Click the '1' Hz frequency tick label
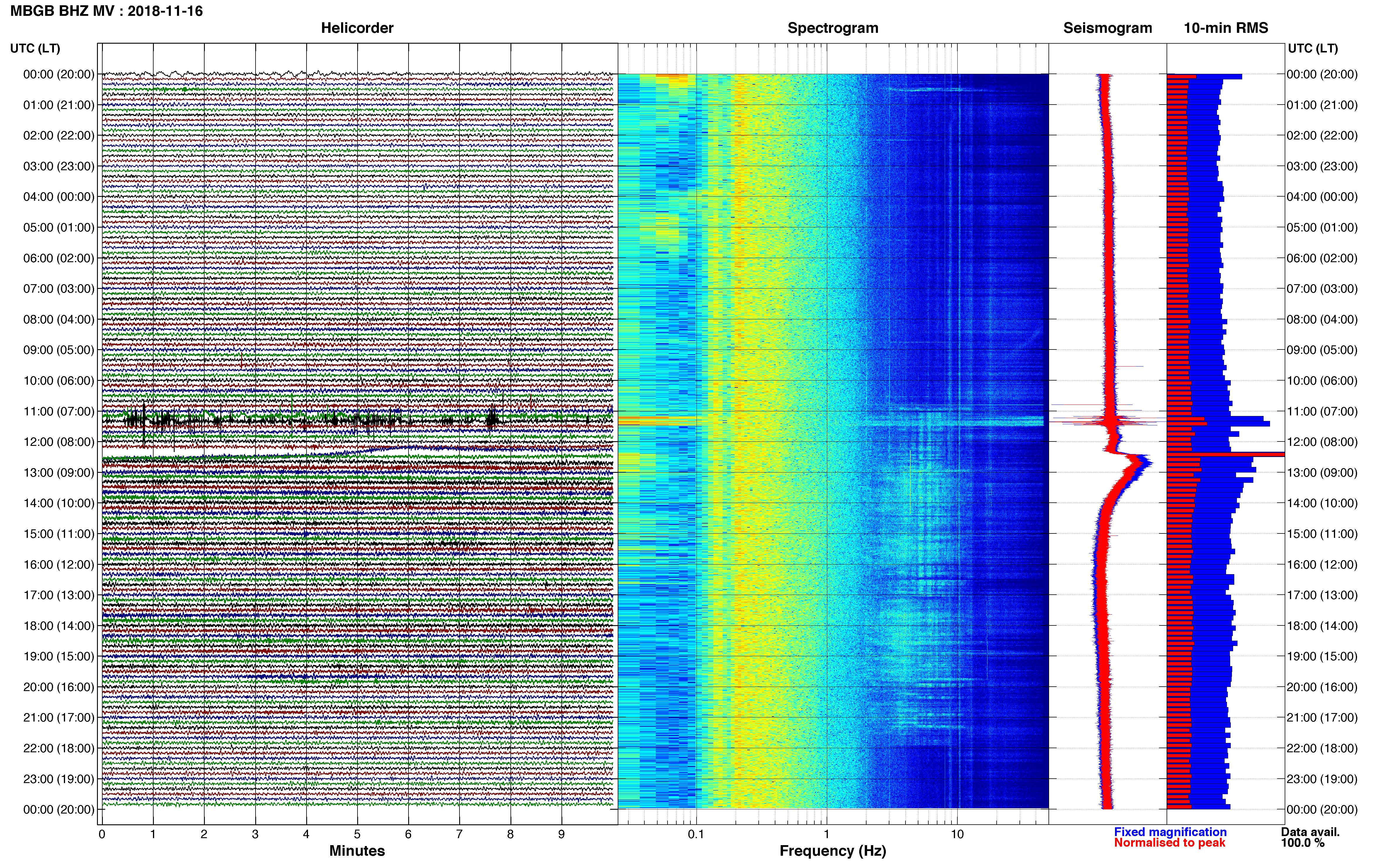1389x868 pixels. point(827,834)
